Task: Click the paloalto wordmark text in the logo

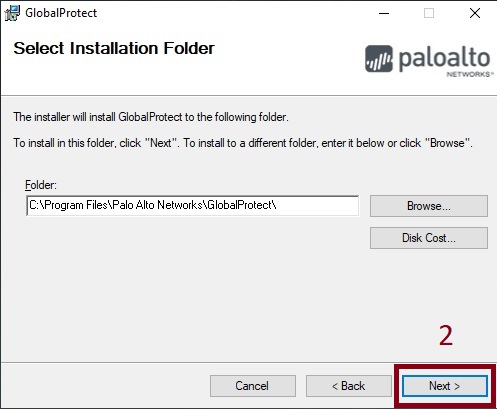Action: tap(444, 59)
